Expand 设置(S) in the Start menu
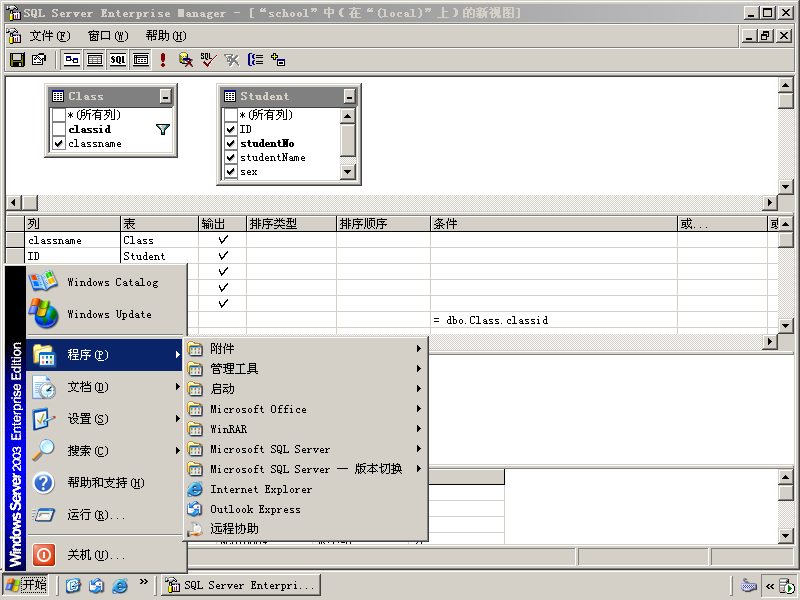 106,419
